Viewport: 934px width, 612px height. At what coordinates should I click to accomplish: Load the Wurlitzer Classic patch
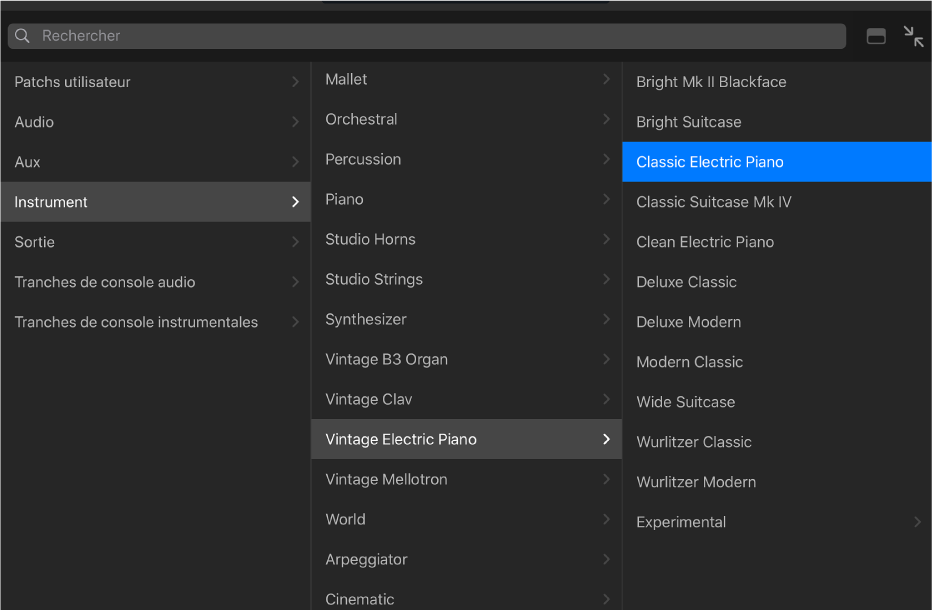(x=777, y=442)
